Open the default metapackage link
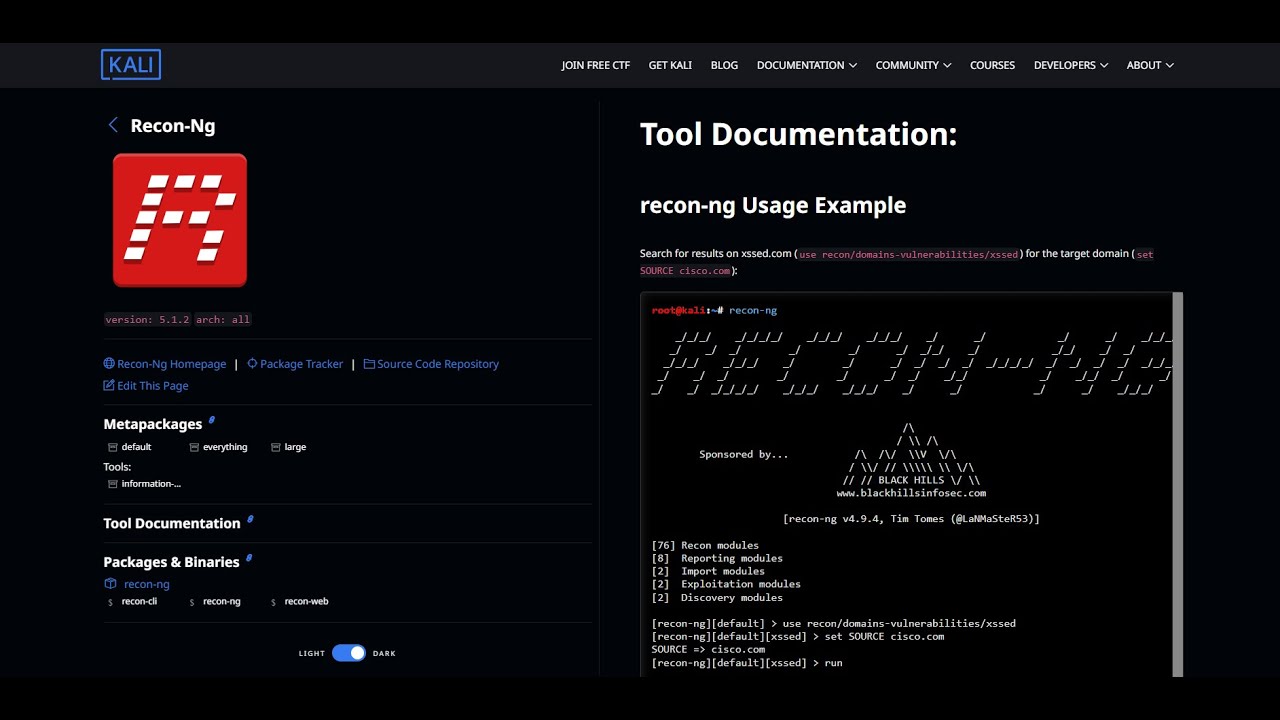The image size is (1280, 720). click(137, 447)
